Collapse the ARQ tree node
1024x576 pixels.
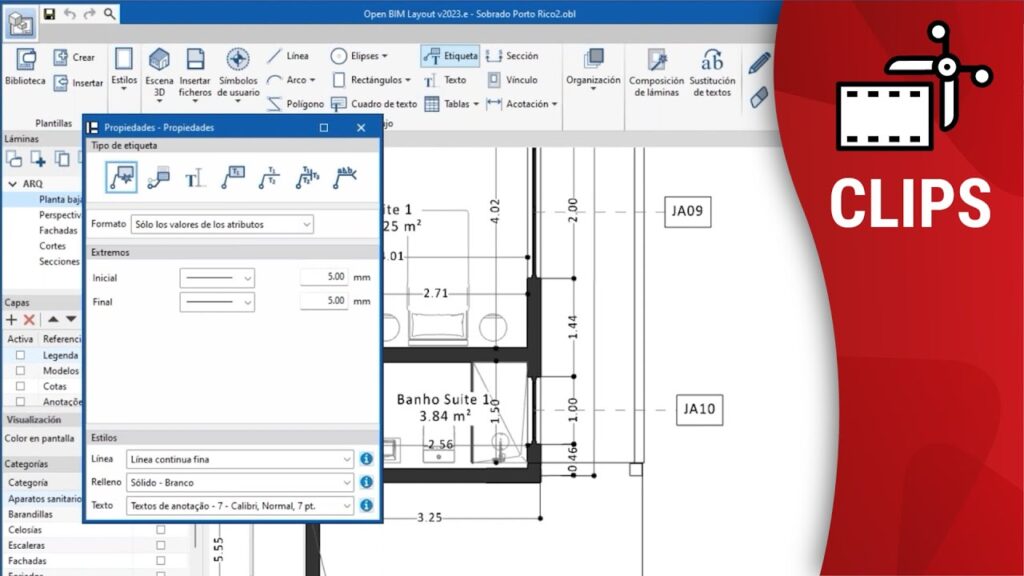pyautogui.click(x=12, y=184)
